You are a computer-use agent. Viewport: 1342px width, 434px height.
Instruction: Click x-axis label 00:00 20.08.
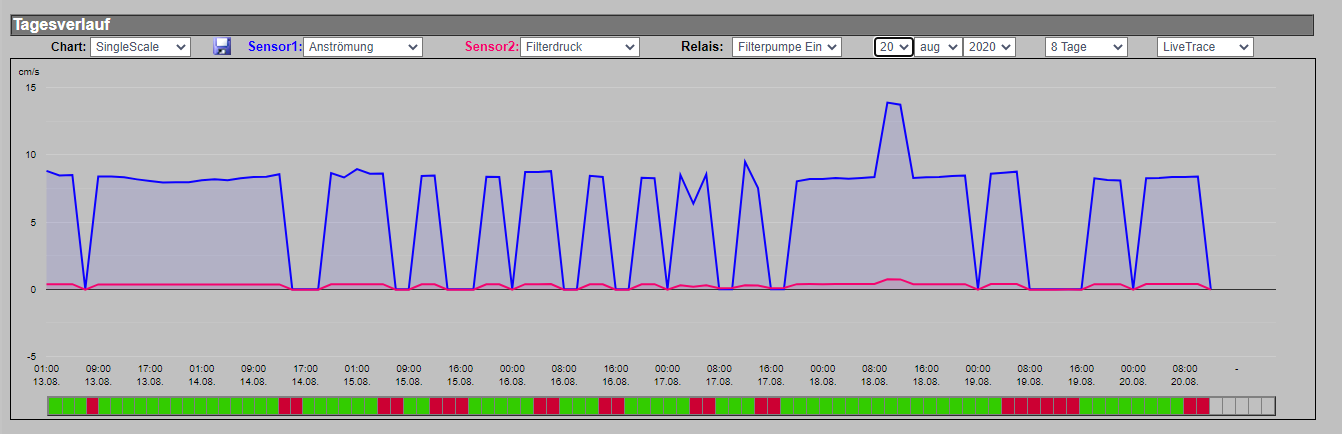[x=1133, y=375]
